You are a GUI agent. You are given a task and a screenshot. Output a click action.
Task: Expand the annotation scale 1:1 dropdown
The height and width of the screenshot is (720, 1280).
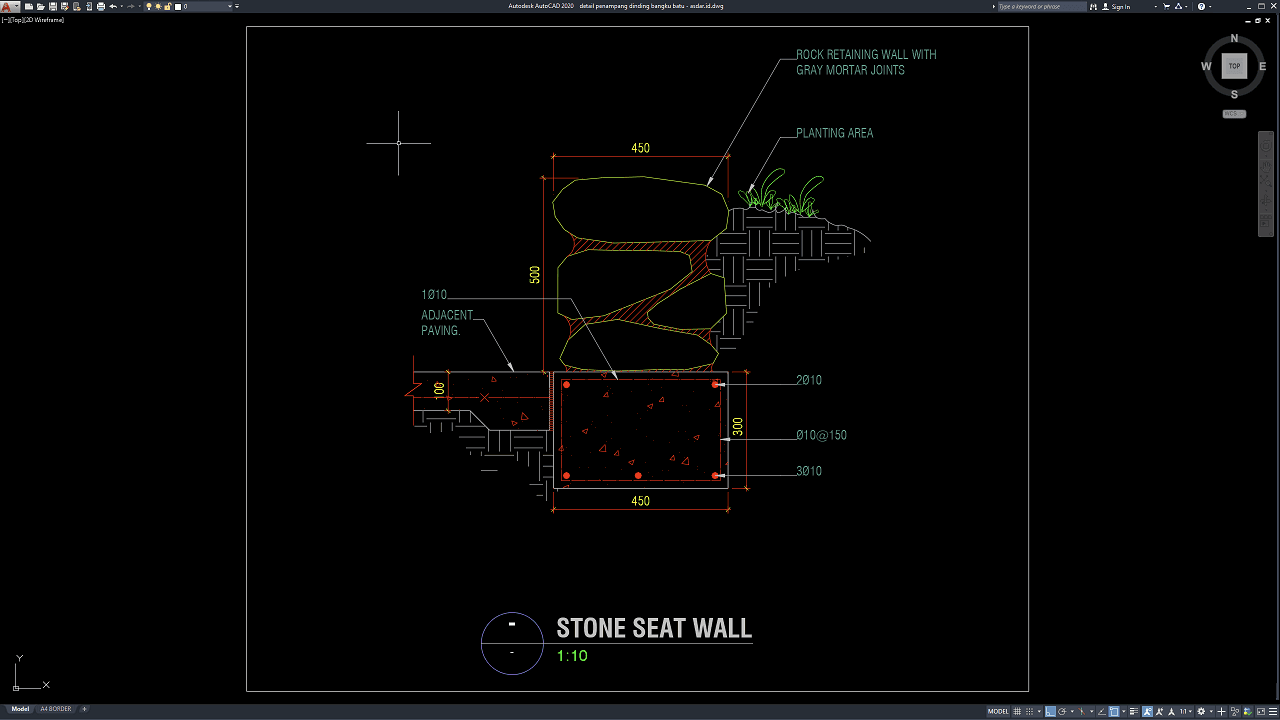(1186, 711)
